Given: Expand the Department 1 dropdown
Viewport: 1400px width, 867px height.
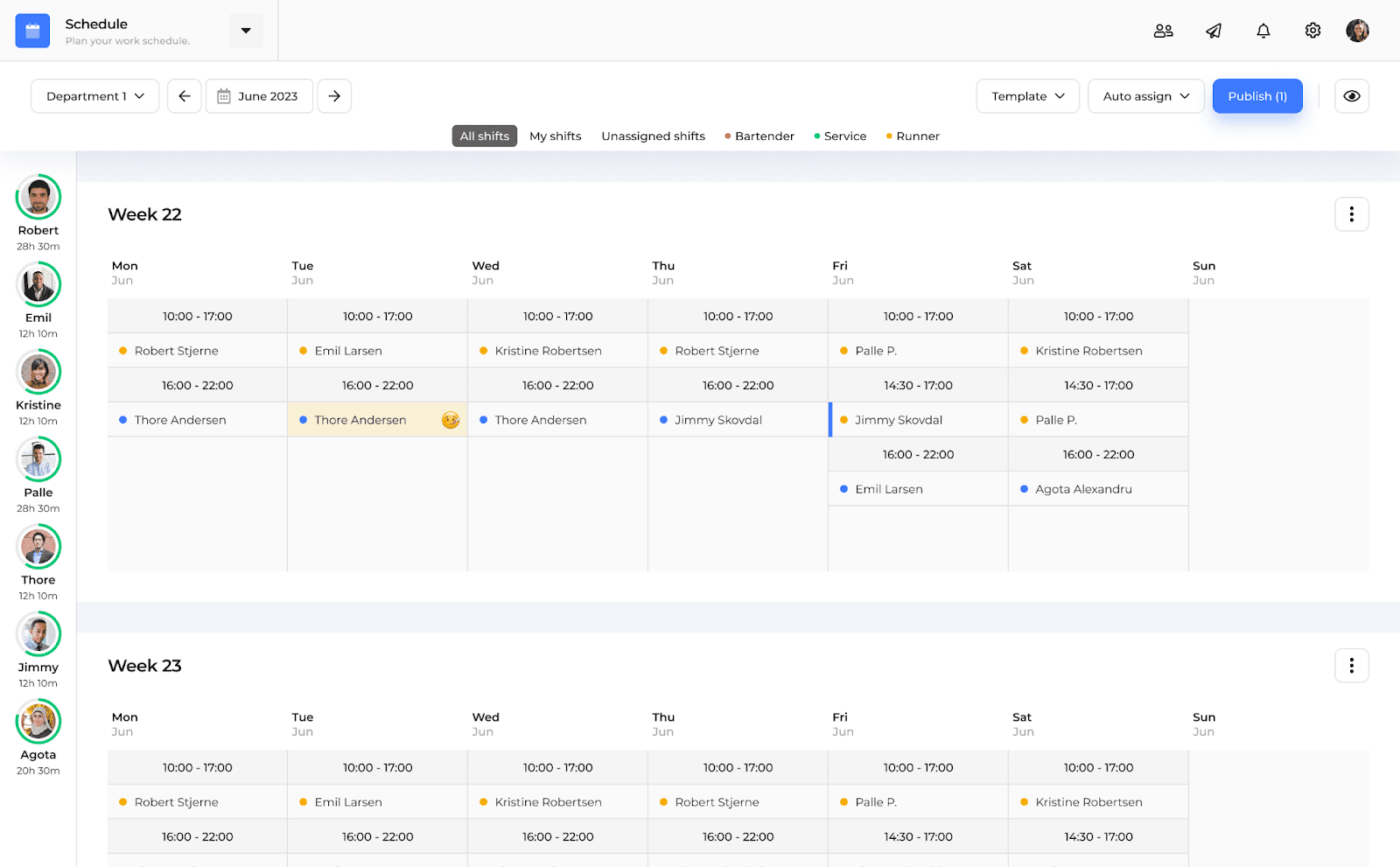Looking at the screenshot, I should (95, 96).
